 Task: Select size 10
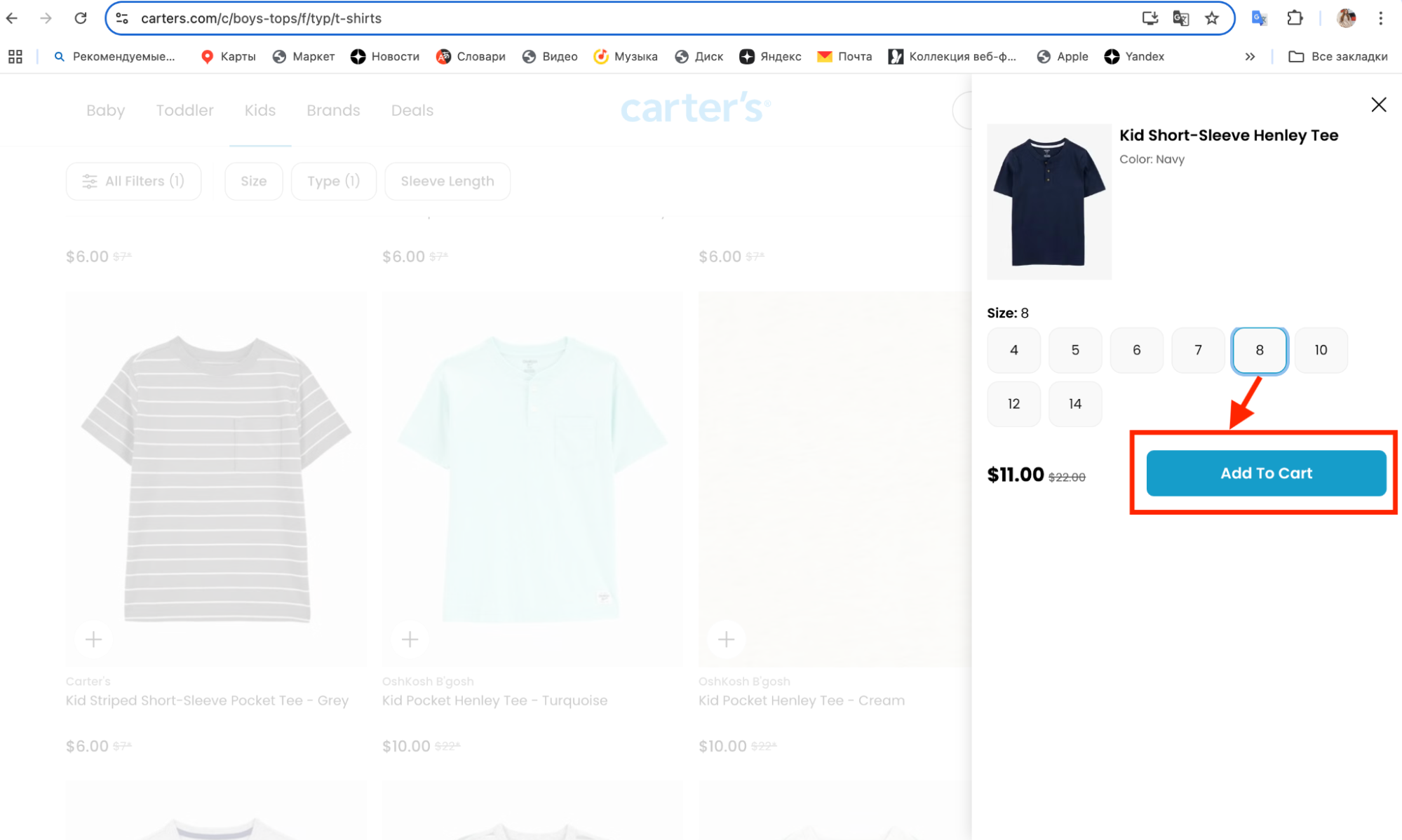pos(1321,350)
